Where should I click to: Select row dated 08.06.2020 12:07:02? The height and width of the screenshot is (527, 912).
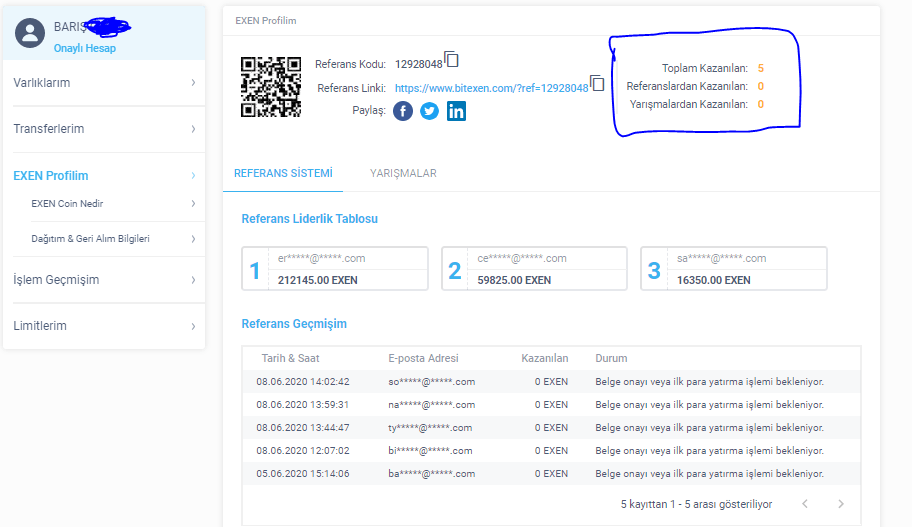pyautogui.click(x=551, y=451)
